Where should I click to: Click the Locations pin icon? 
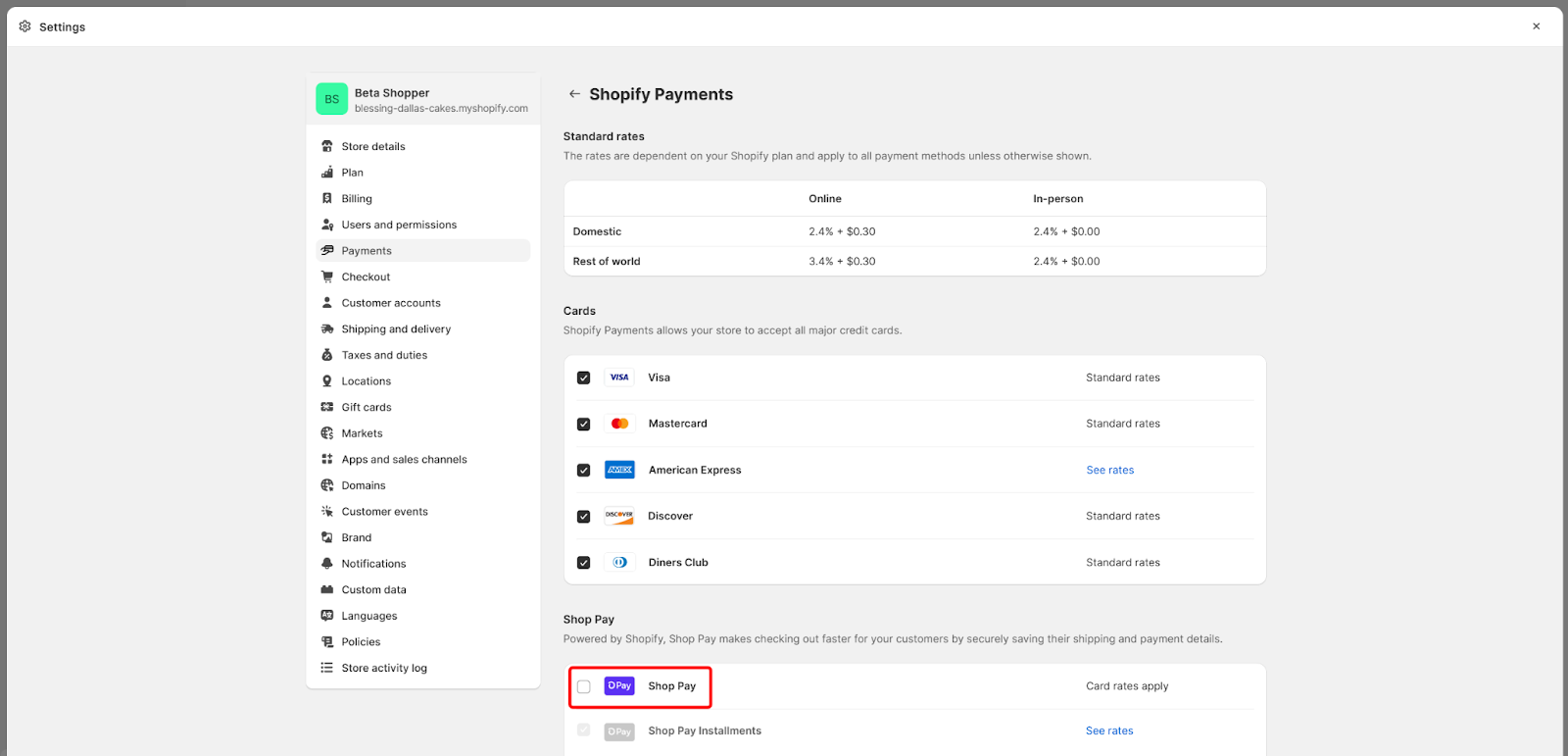(327, 381)
